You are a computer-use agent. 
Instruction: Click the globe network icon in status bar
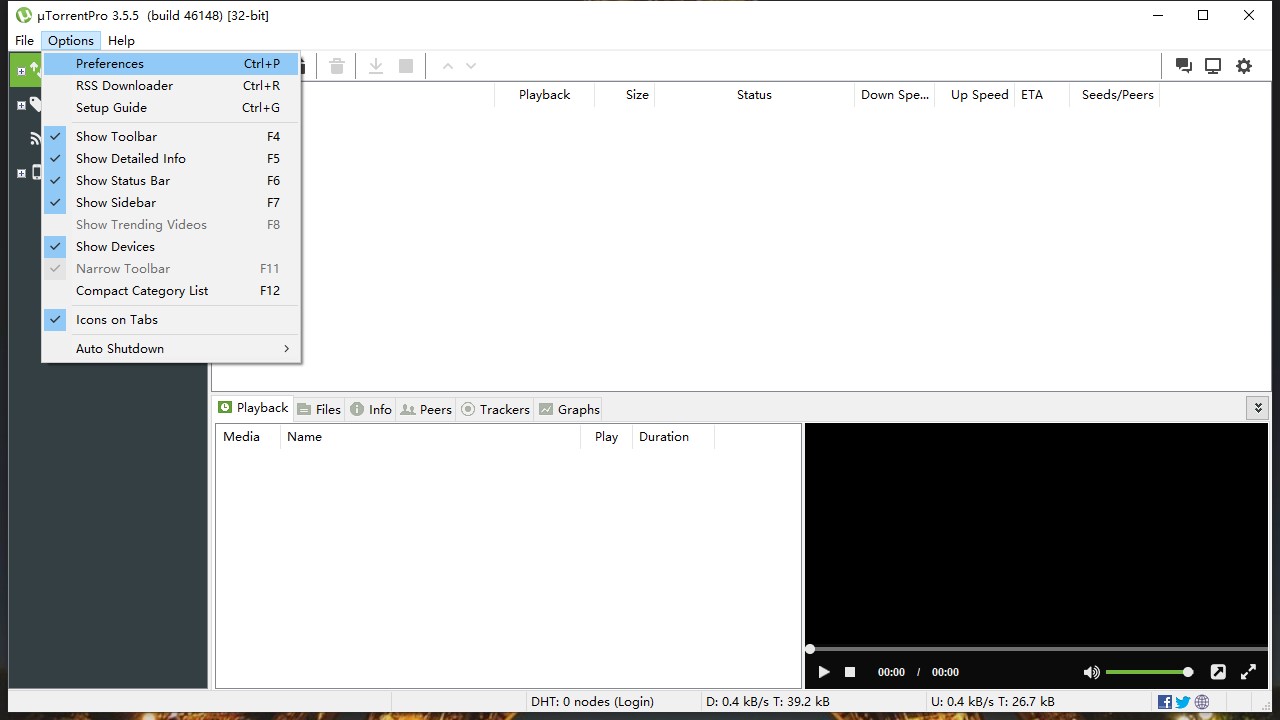pos(1202,702)
